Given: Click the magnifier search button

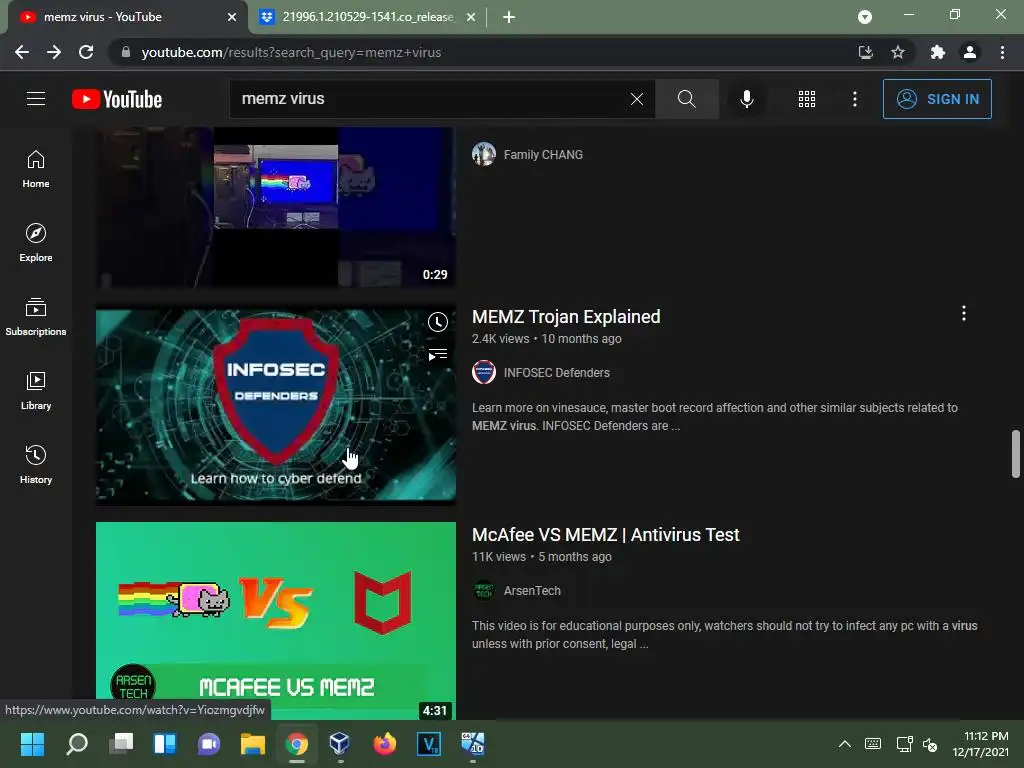Looking at the screenshot, I should coord(686,99).
